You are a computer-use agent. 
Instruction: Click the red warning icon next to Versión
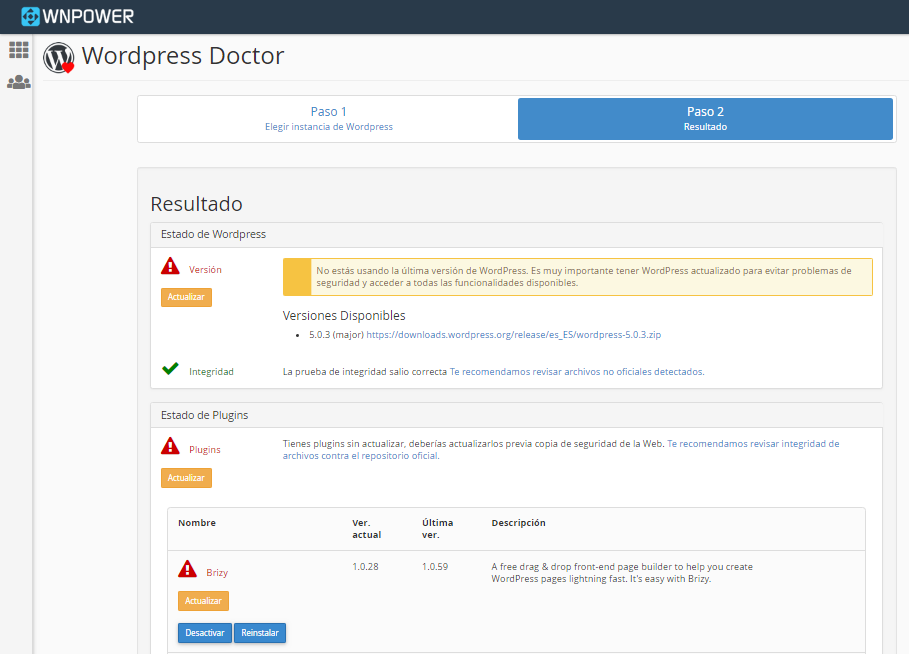point(170,266)
